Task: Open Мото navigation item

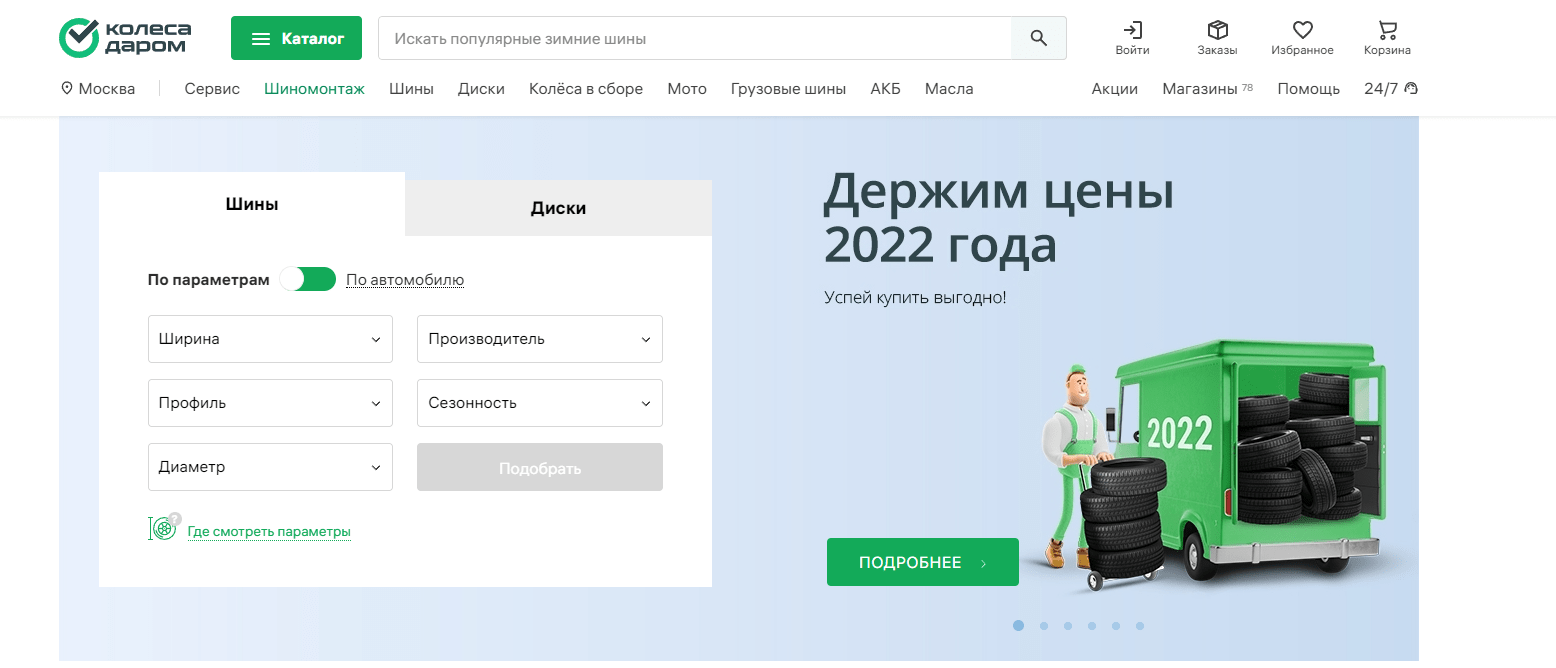Action: click(687, 88)
